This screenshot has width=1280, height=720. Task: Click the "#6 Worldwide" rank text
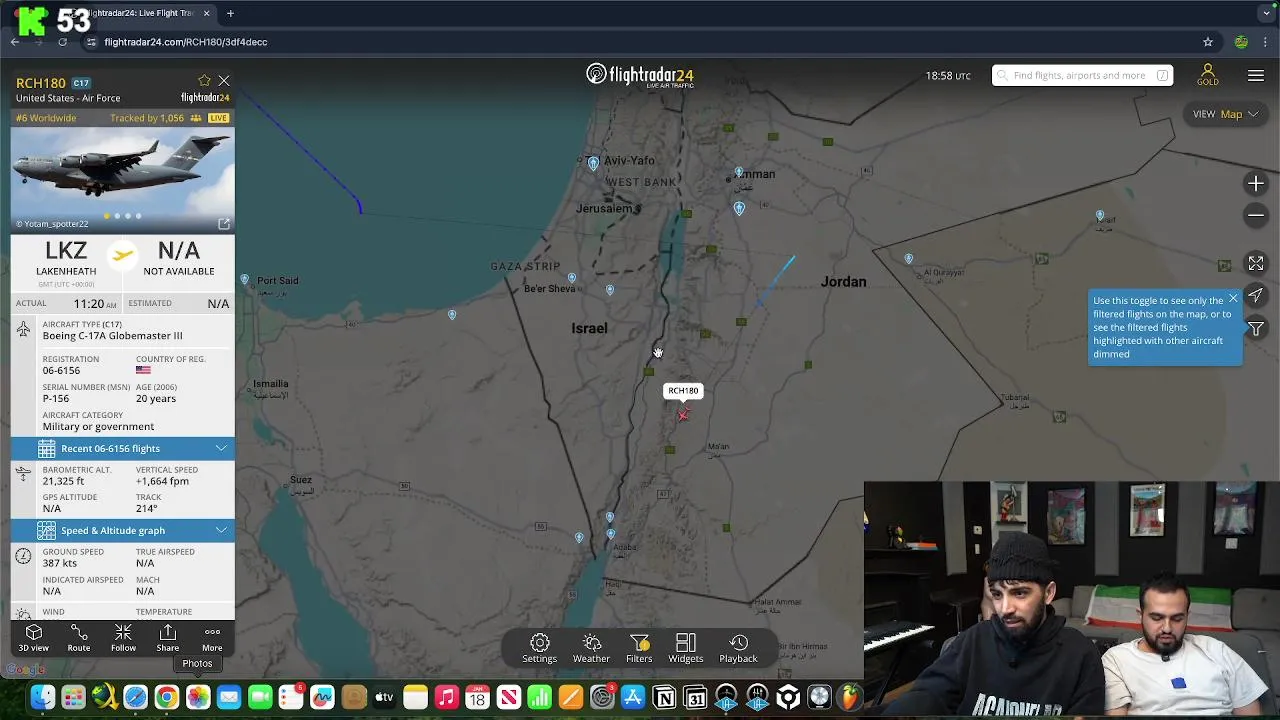pyautogui.click(x=46, y=118)
